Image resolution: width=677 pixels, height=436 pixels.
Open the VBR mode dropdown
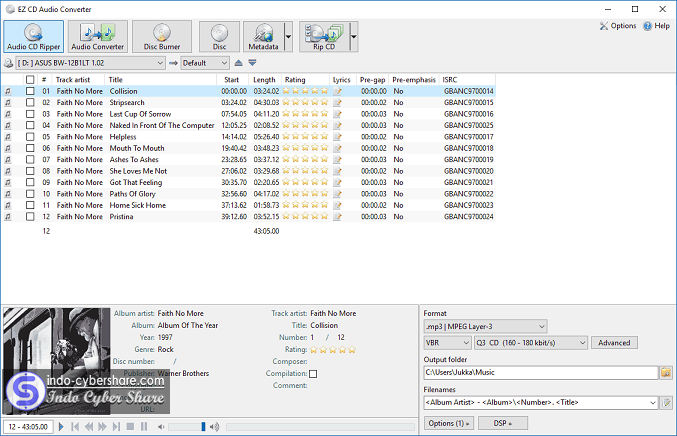point(447,343)
